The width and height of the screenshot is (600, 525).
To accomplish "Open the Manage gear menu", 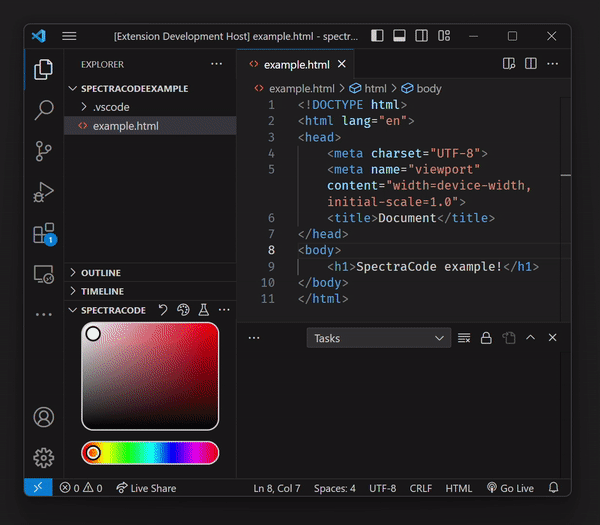I will pyautogui.click(x=44, y=458).
